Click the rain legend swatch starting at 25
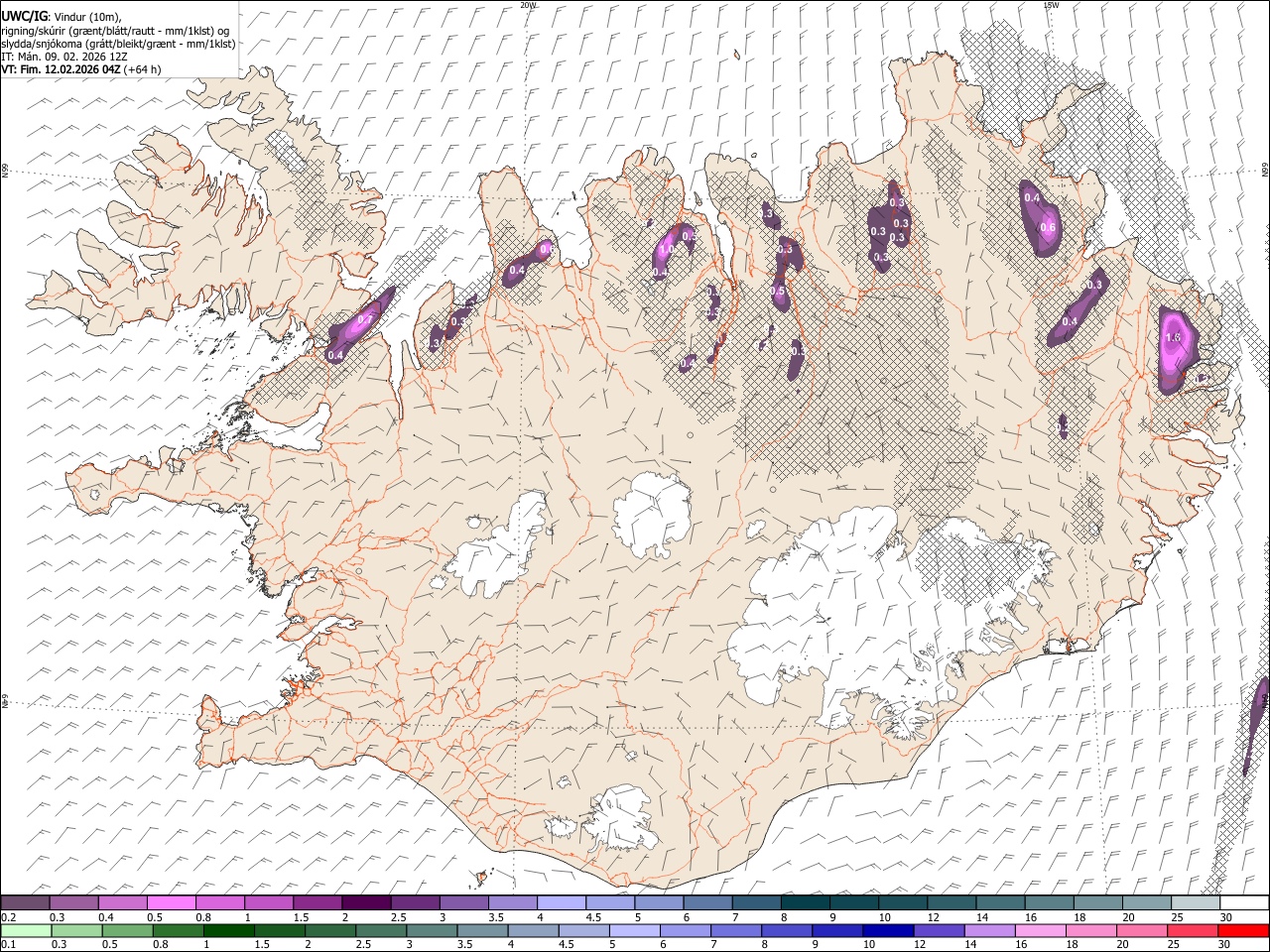The image size is (1270, 952). click(x=1192, y=931)
